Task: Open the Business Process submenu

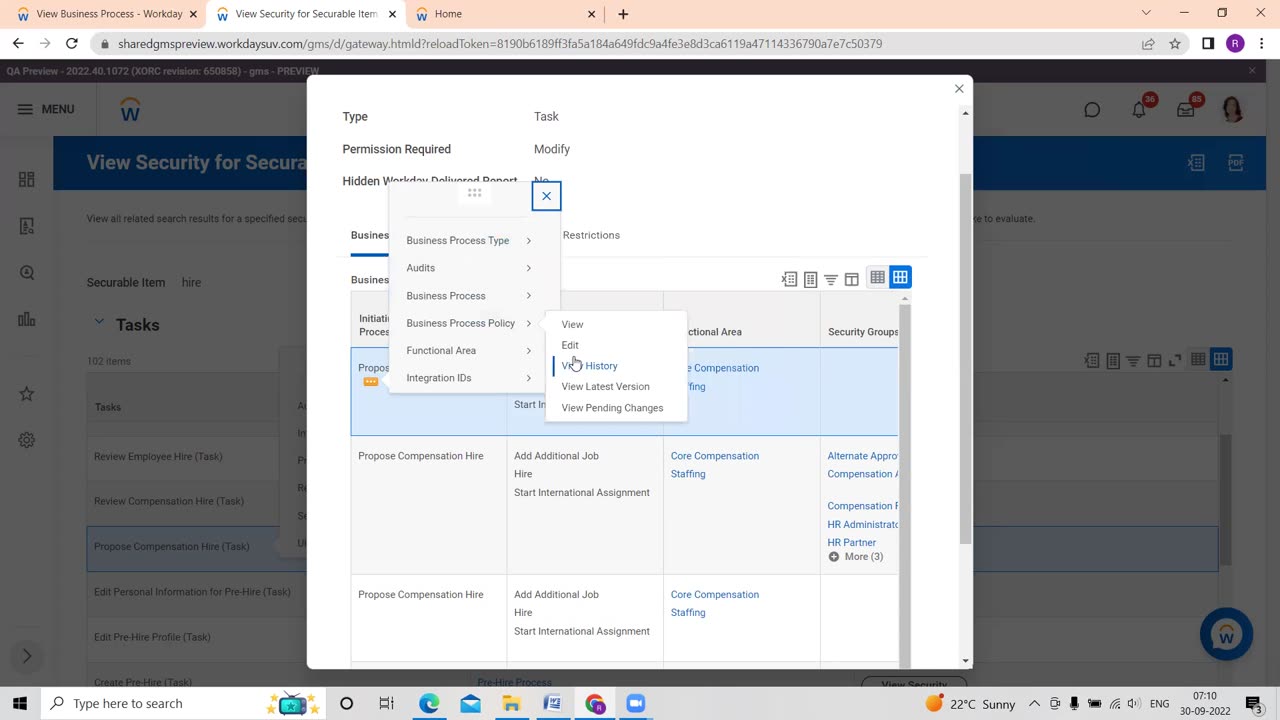Action: click(x=468, y=296)
